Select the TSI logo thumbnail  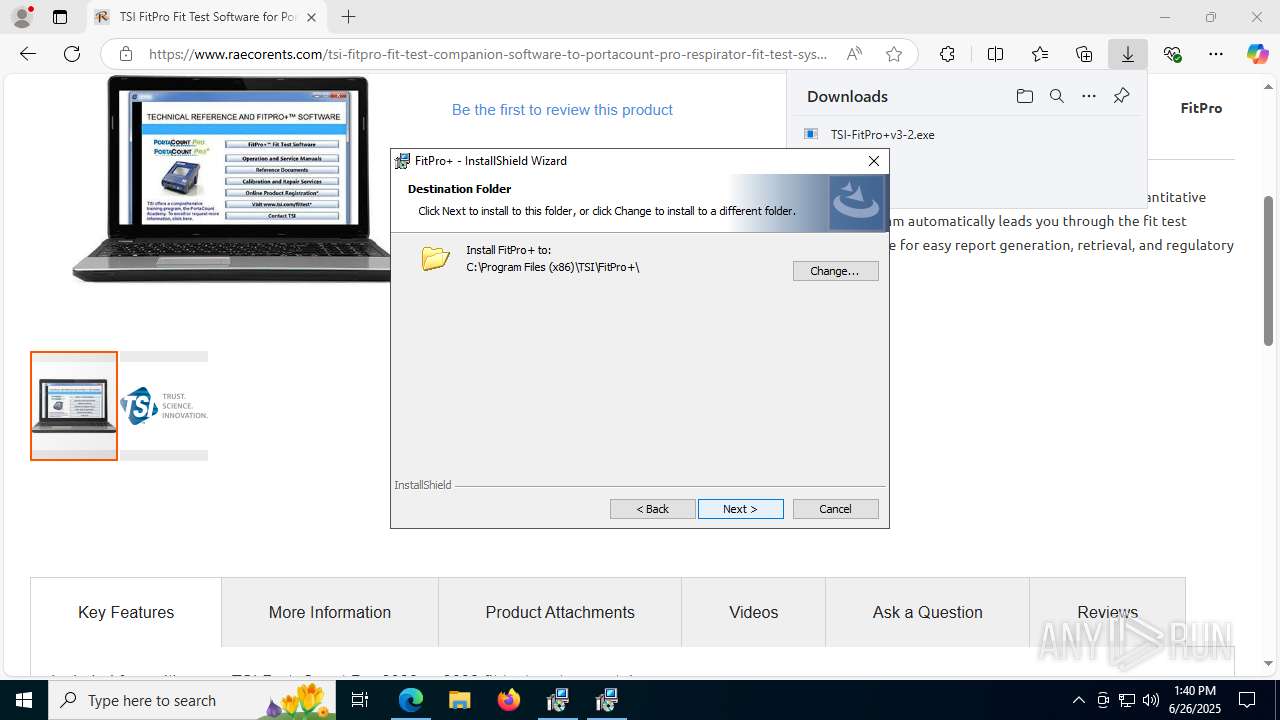click(164, 406)
